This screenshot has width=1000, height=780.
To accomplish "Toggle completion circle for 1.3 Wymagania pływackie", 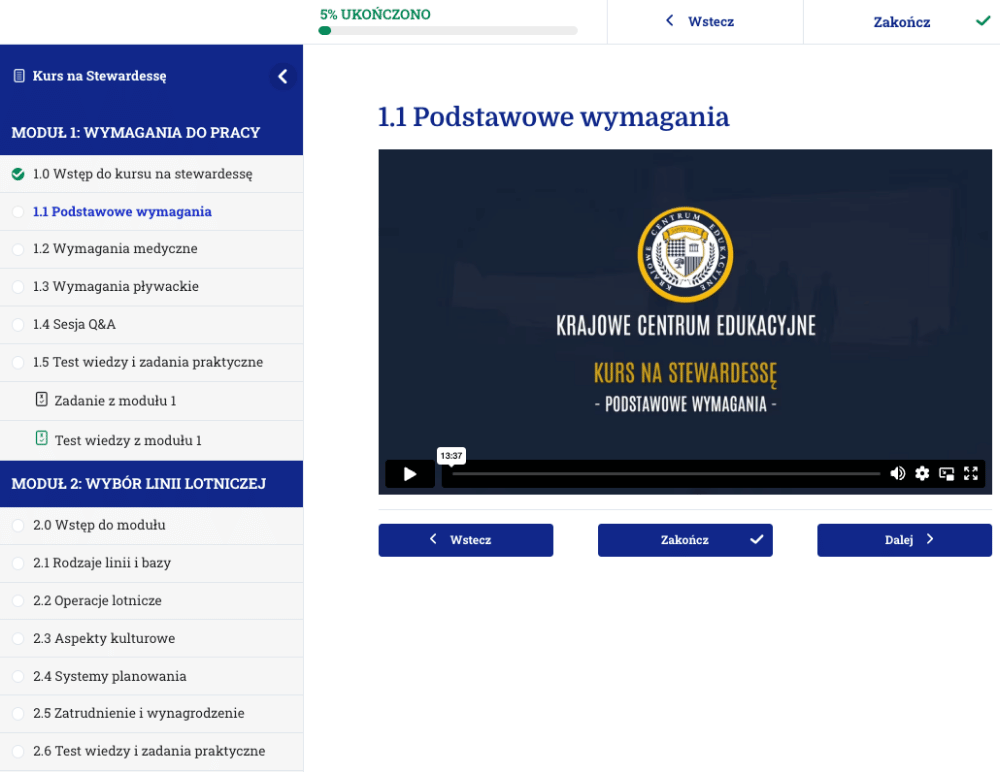I will click(x=18, y=287).
